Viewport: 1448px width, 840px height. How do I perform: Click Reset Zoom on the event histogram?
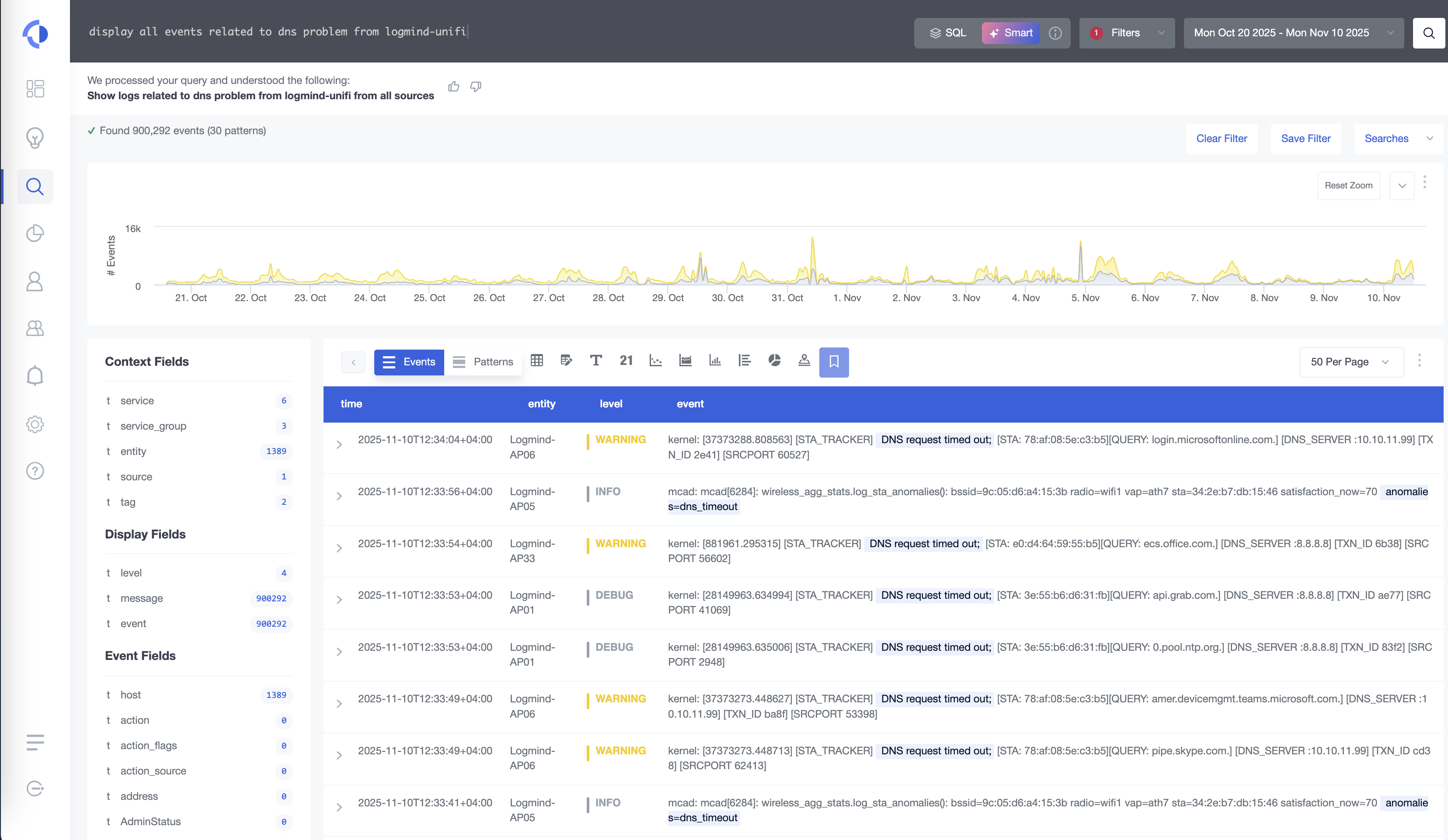pyautogui.click(x=1348, y=185)
